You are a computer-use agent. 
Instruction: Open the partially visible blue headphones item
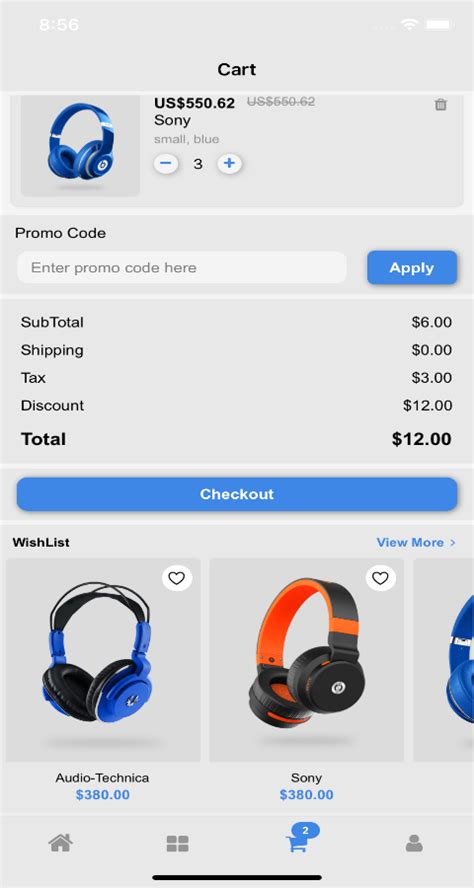tap(443, 660)
